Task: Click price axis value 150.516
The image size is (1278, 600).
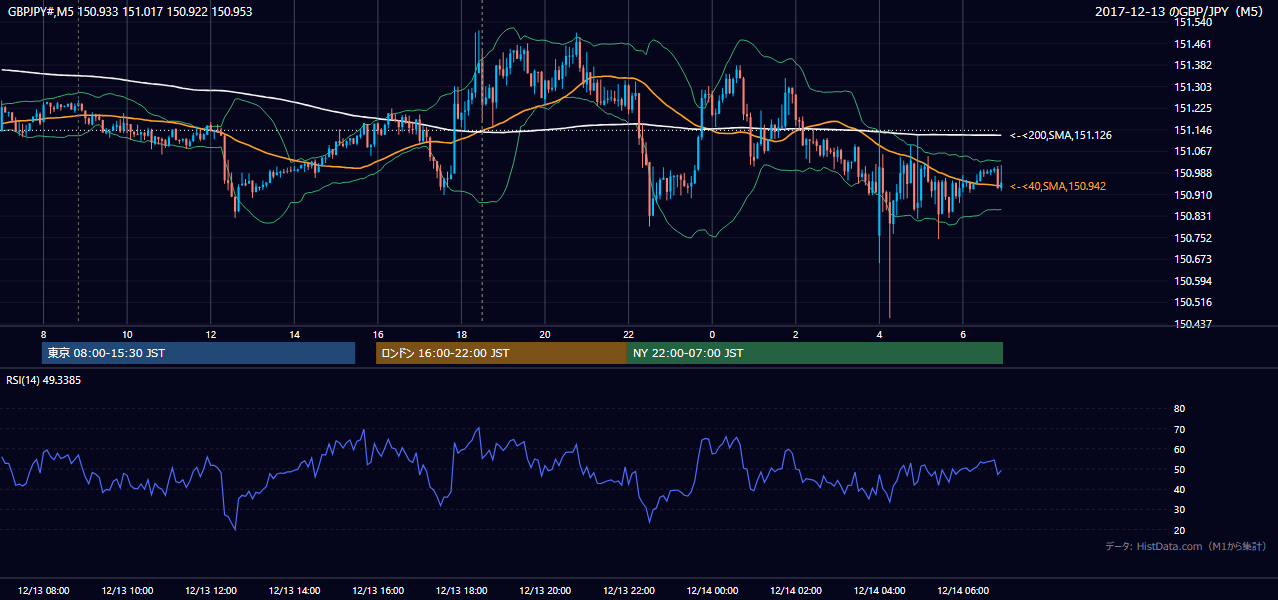Action: tap(1193, 302)
